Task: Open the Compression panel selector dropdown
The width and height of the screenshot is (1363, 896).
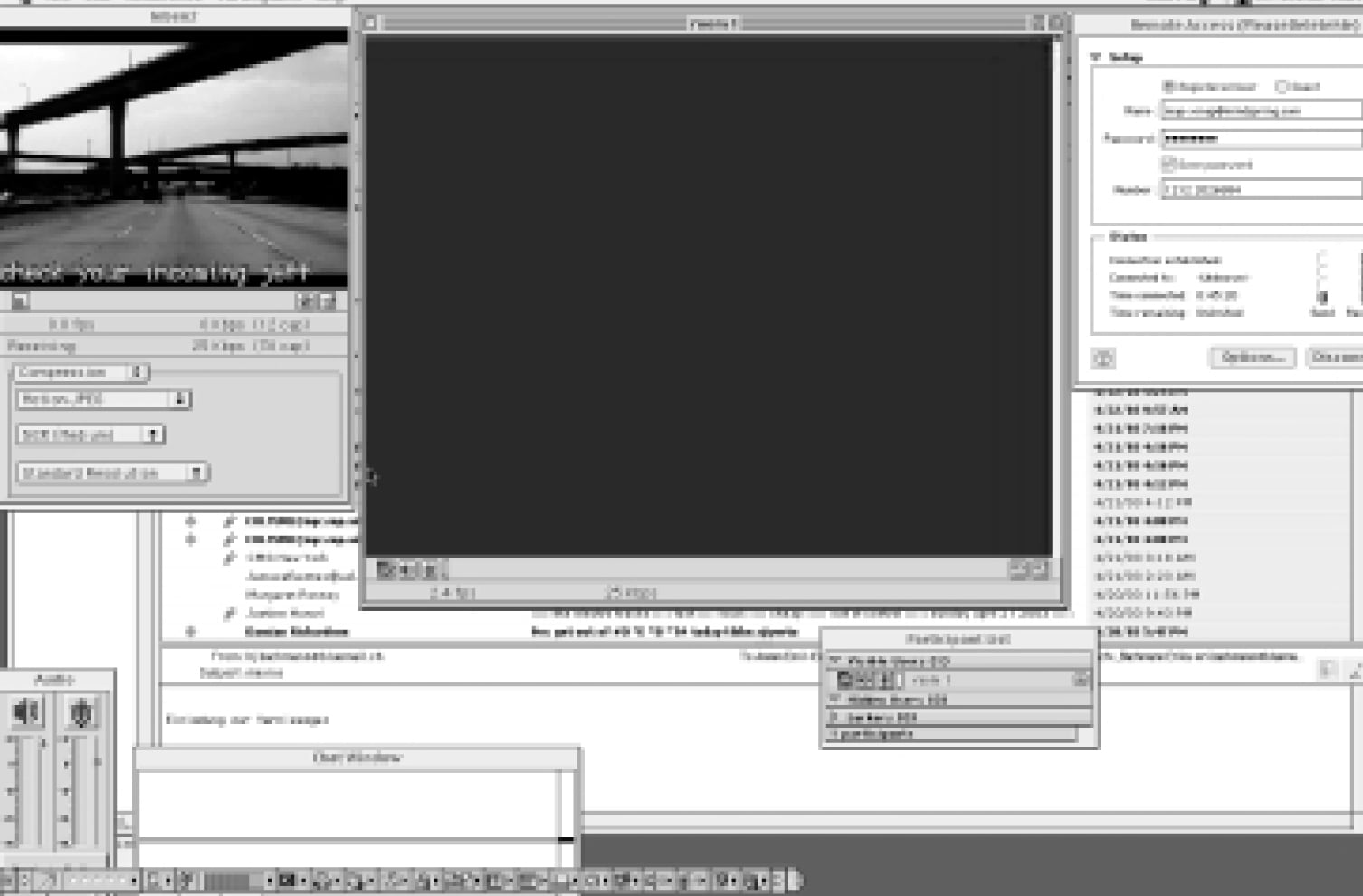Action: pyautogui.click(x=81, y=372)
